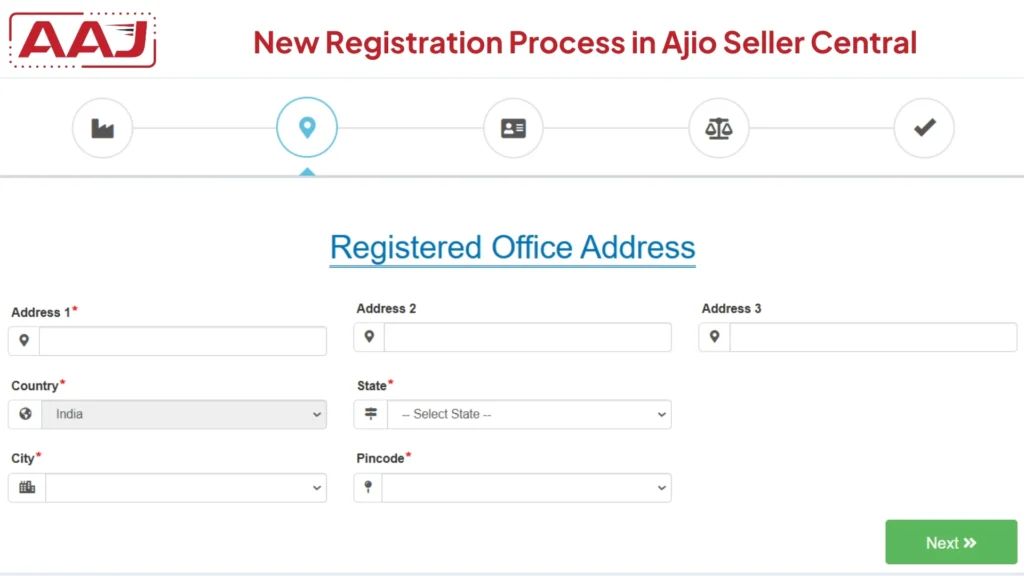Click the checkmark step in the stepper
This screenshot has width=1024, height=576.
(924, 127)
